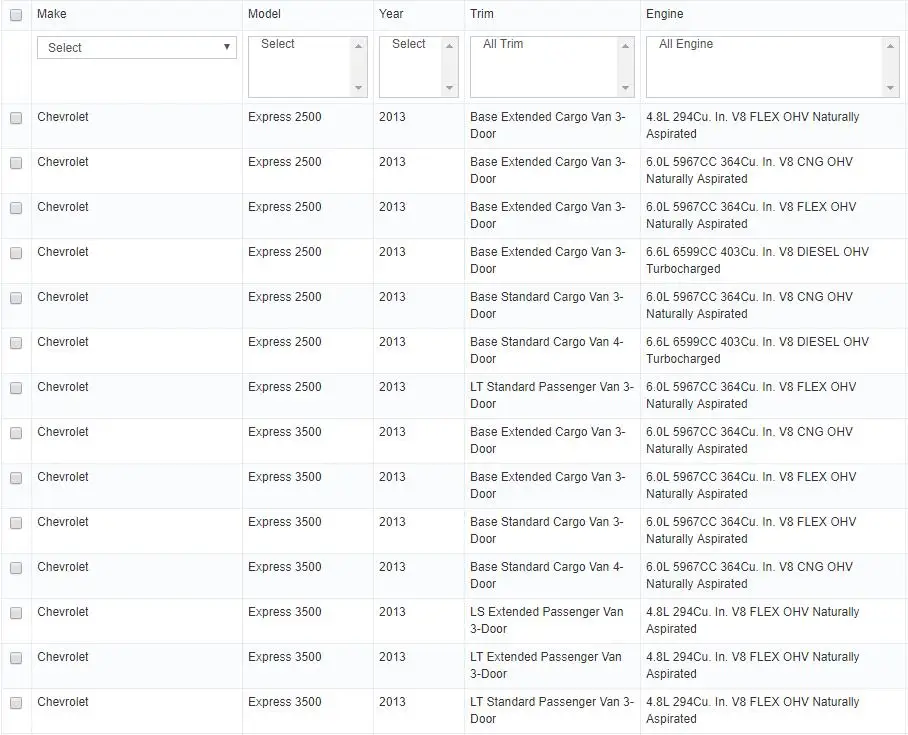Image resolution: width=908 pixels, height=735 pixels.
Task: Click Base Standard Cargo Van 4-Door, Express 3500
Action: click(x=546, y=575)
